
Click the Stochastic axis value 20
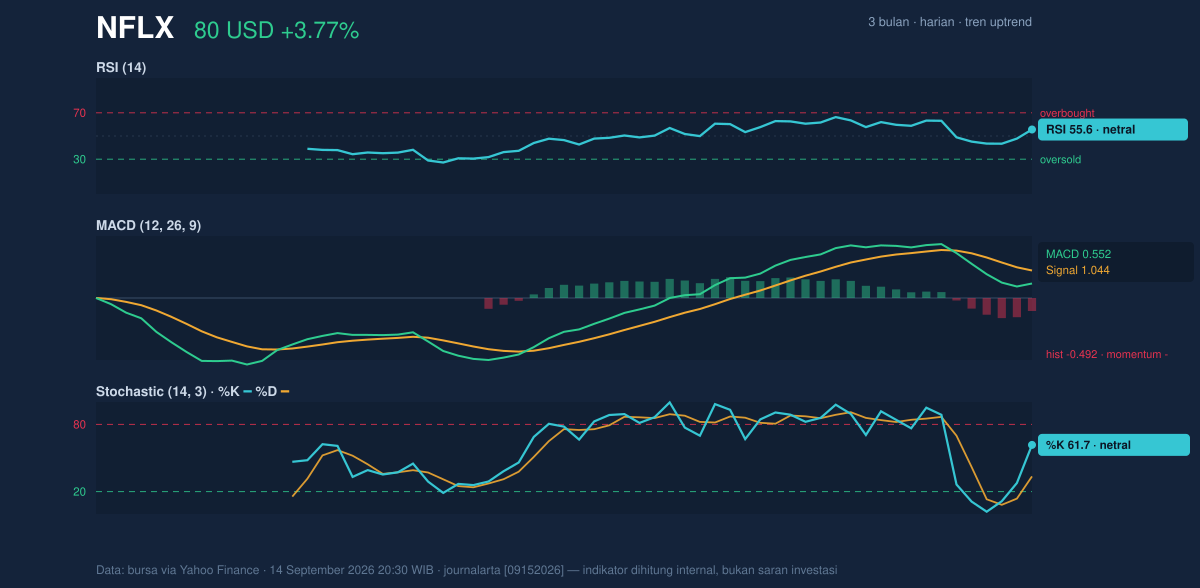79,492
